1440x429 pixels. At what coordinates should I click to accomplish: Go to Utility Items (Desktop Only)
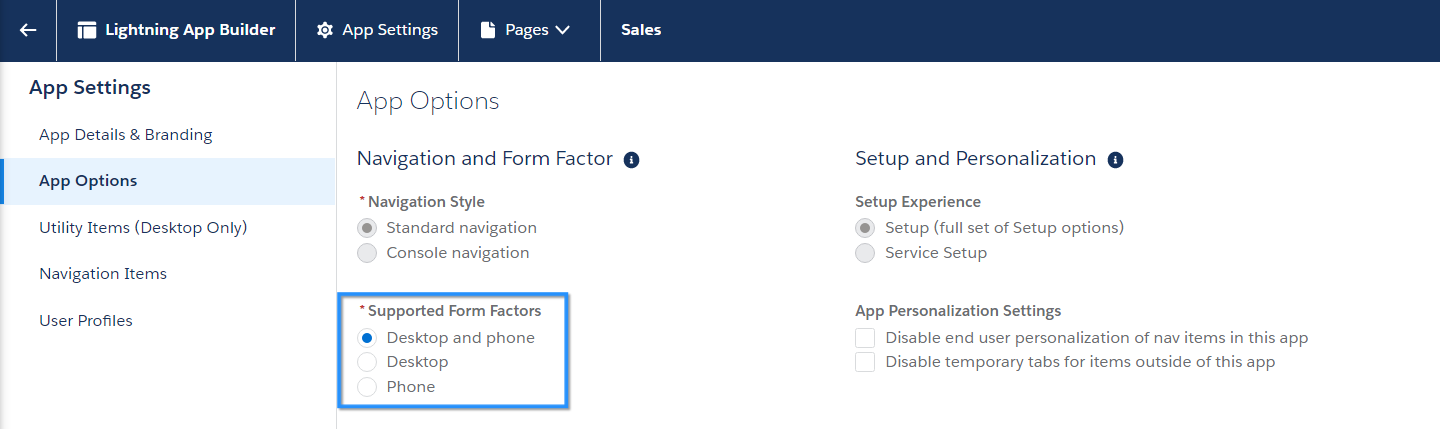point(143,228)
